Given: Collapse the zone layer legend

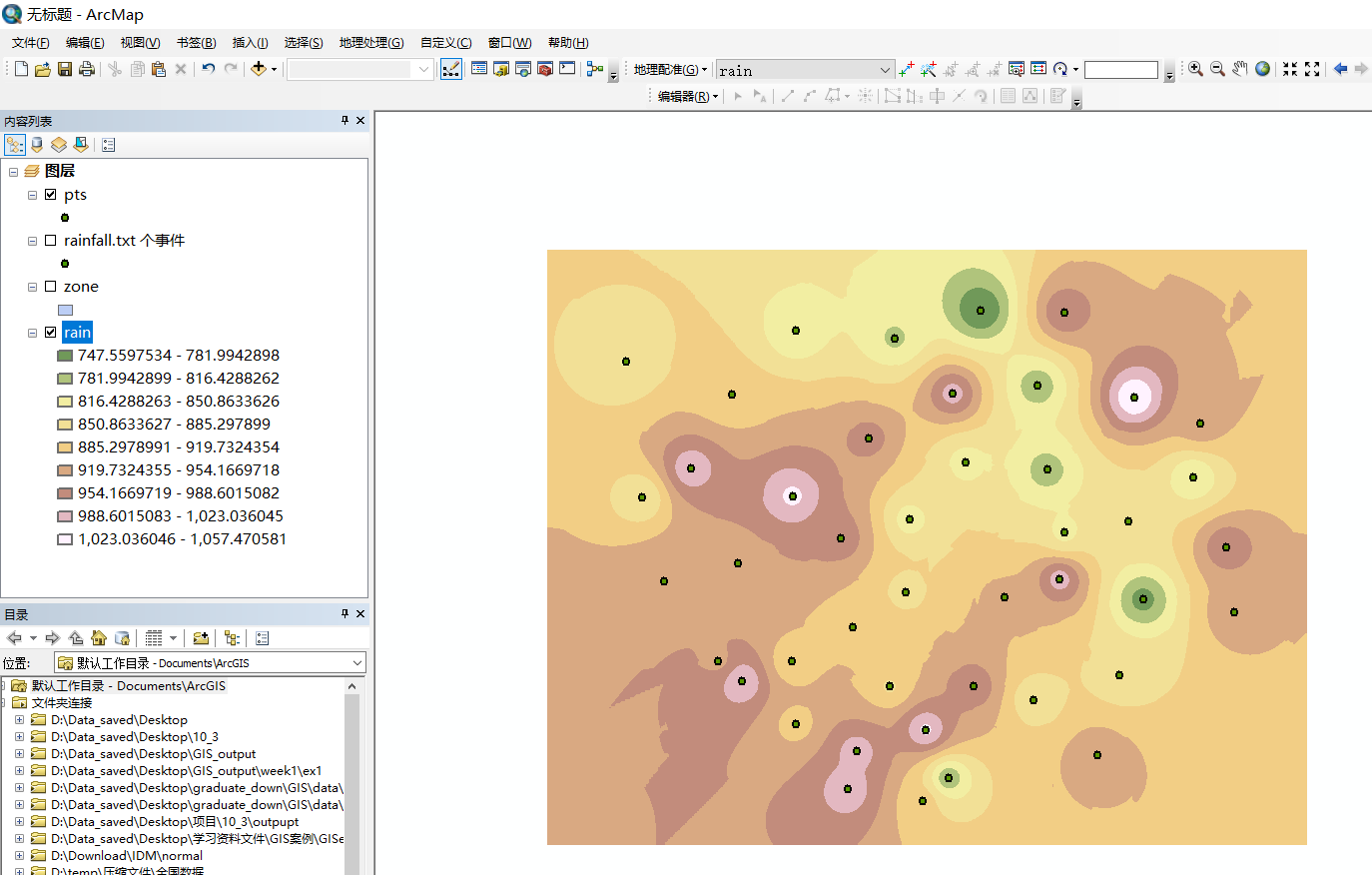Looking at the screenshot, I should [x=32, y=287].
